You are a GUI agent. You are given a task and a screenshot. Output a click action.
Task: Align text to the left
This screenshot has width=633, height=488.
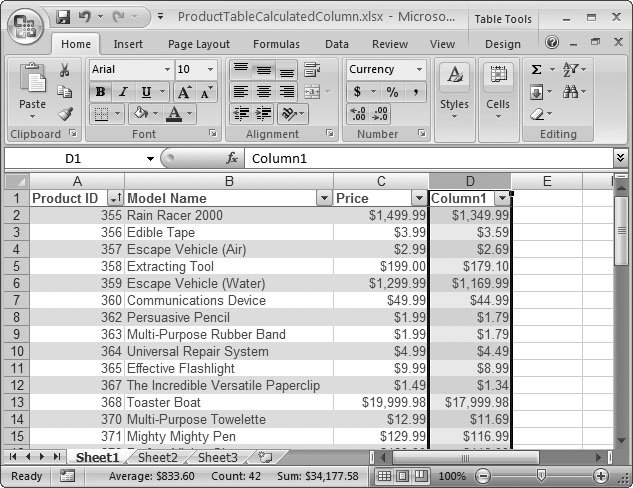(x=241, y=92)
